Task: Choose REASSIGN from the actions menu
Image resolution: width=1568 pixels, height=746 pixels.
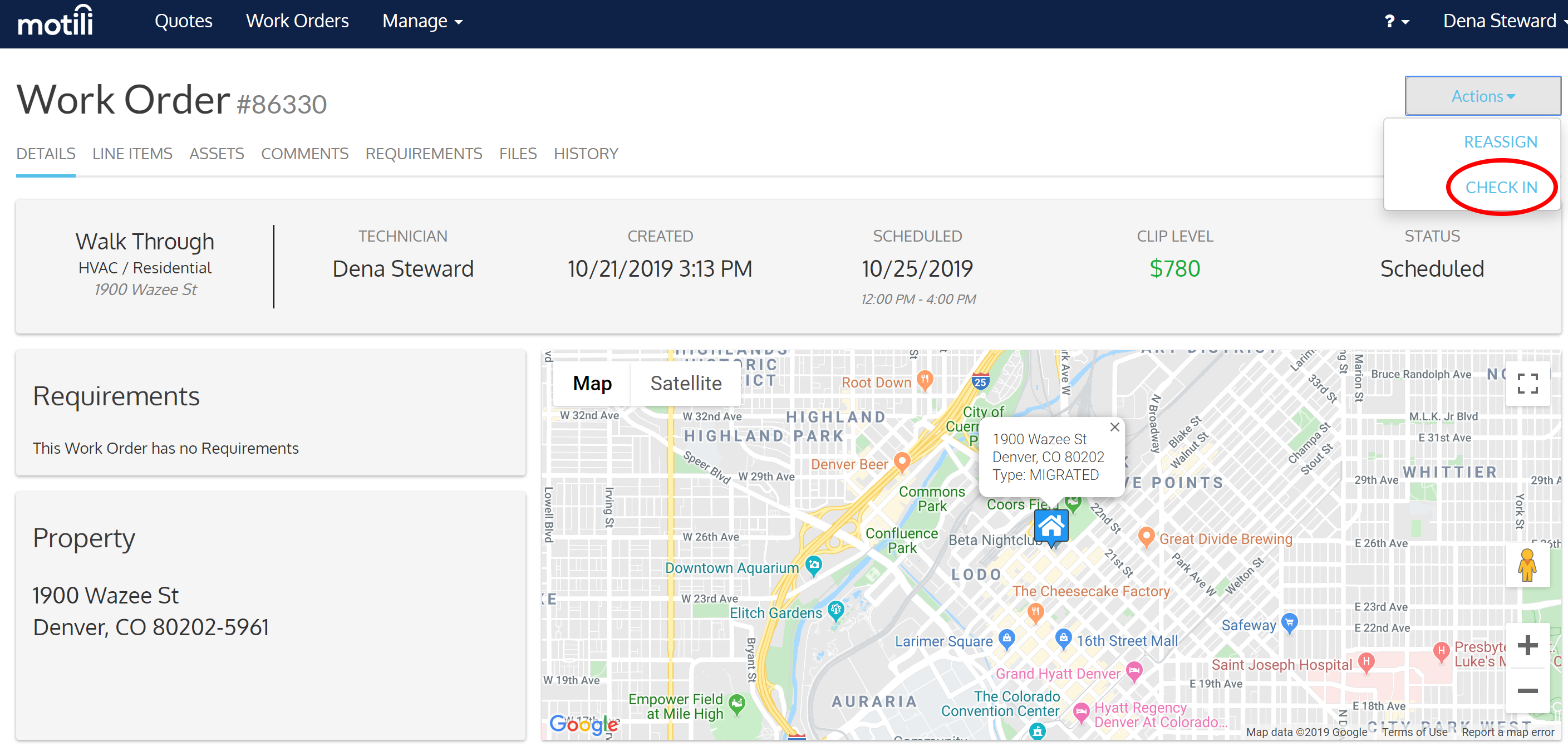Action: (x=1500, y=142)
